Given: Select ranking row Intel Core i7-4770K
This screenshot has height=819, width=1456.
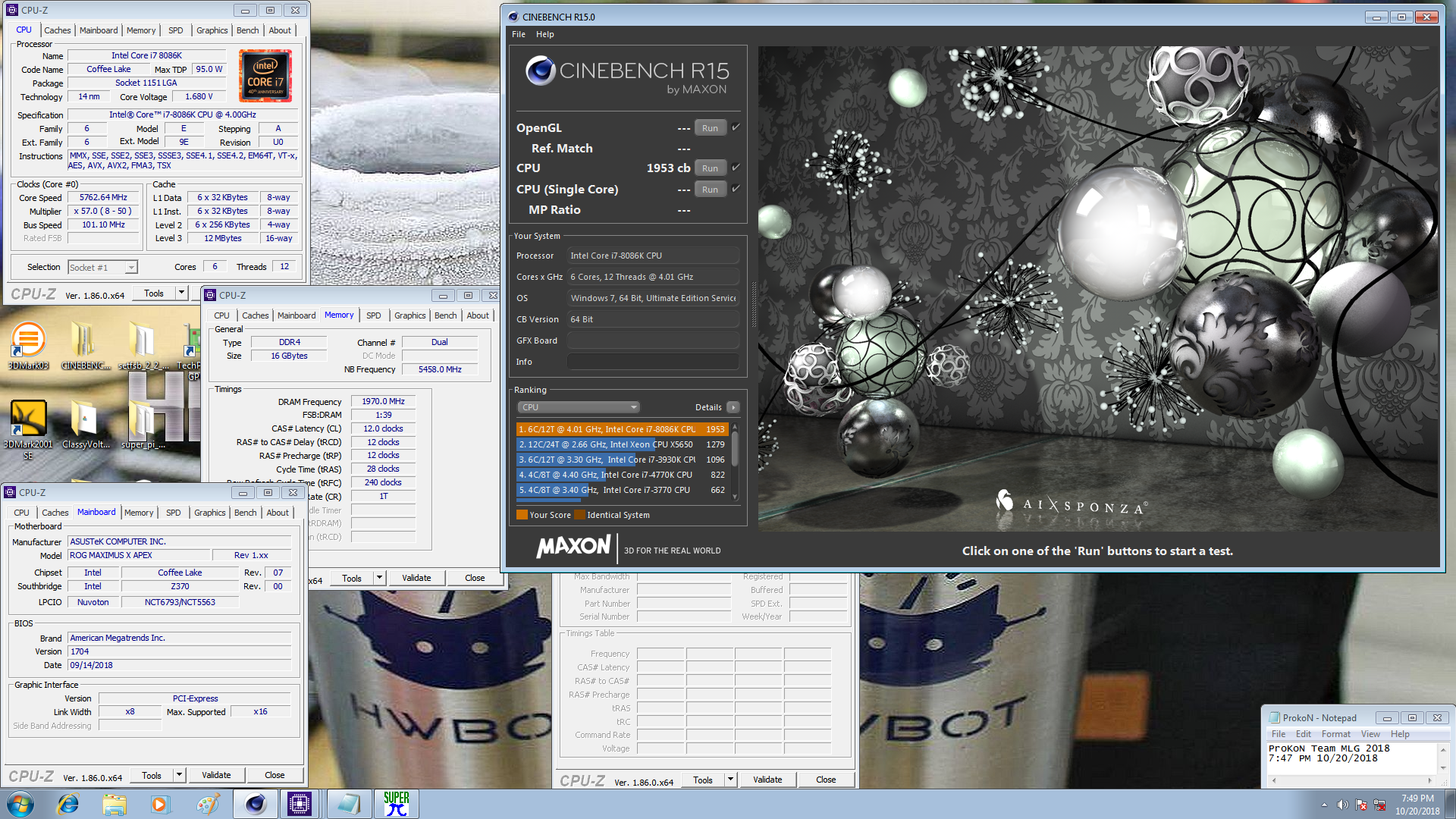Looking at the screenshot, I should tap(622, 475).
